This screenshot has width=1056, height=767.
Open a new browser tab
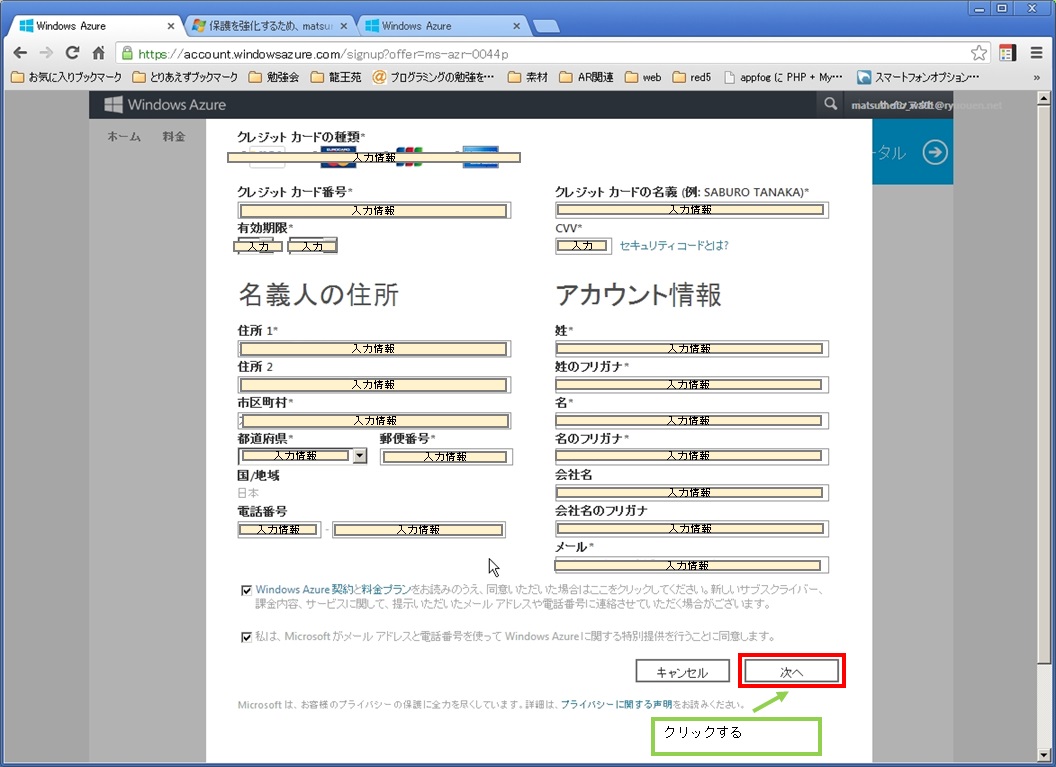click(x=546, y=26)
